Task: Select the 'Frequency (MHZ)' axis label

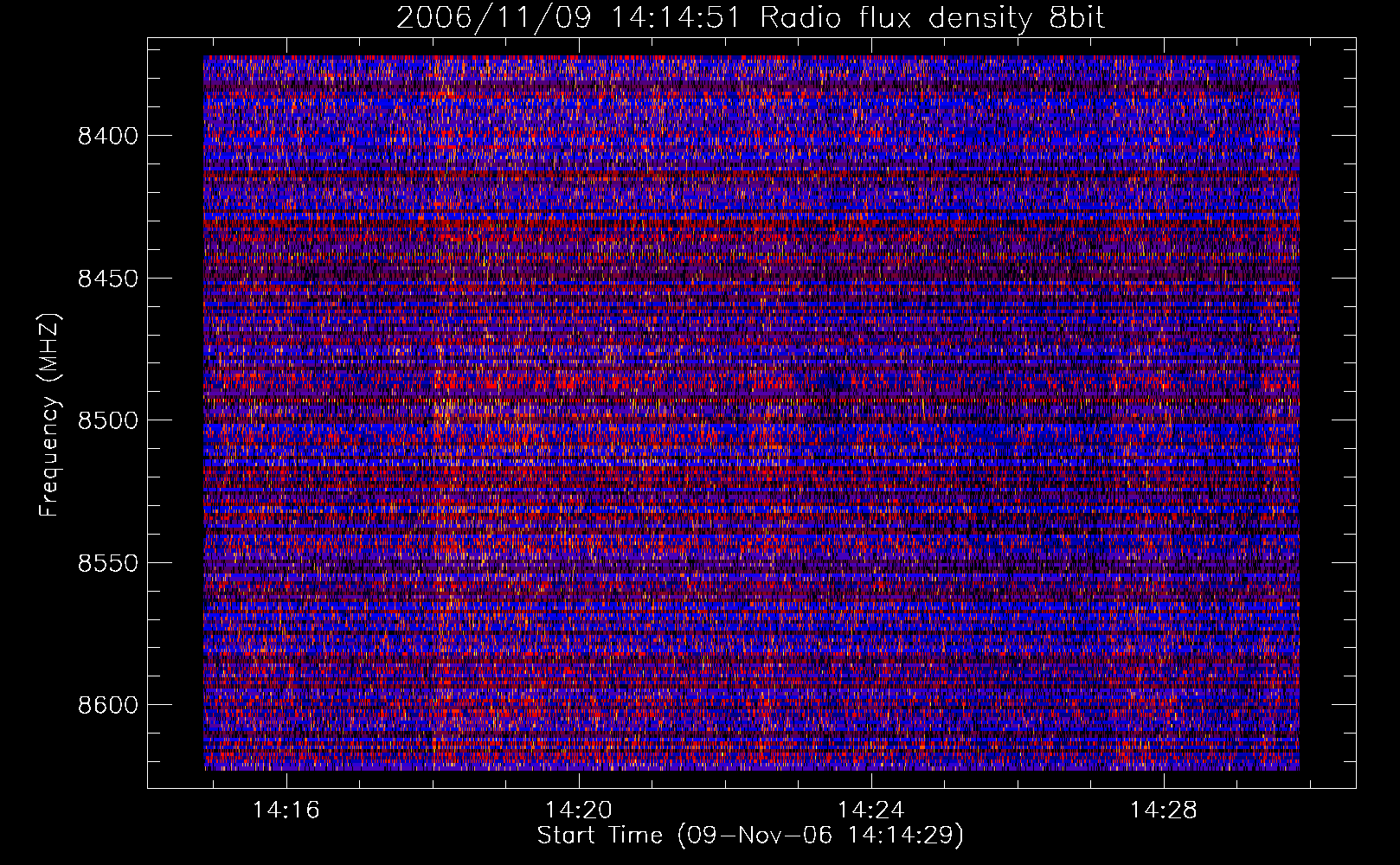Action: 50,415
